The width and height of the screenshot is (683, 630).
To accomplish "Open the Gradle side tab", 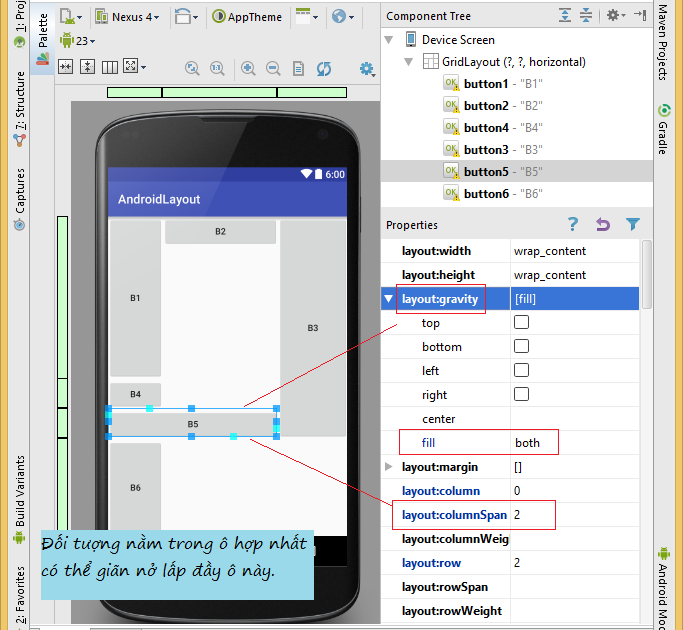I will [x=663, y=130].
